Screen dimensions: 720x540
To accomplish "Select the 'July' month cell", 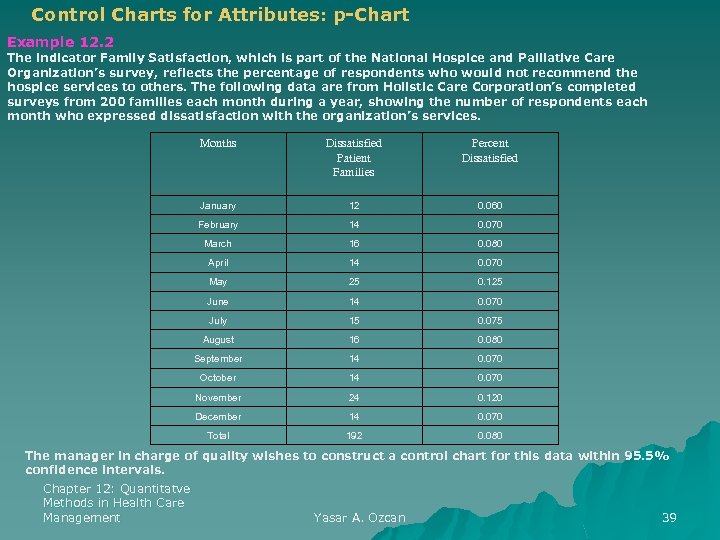I will click(x=218, y=321).
